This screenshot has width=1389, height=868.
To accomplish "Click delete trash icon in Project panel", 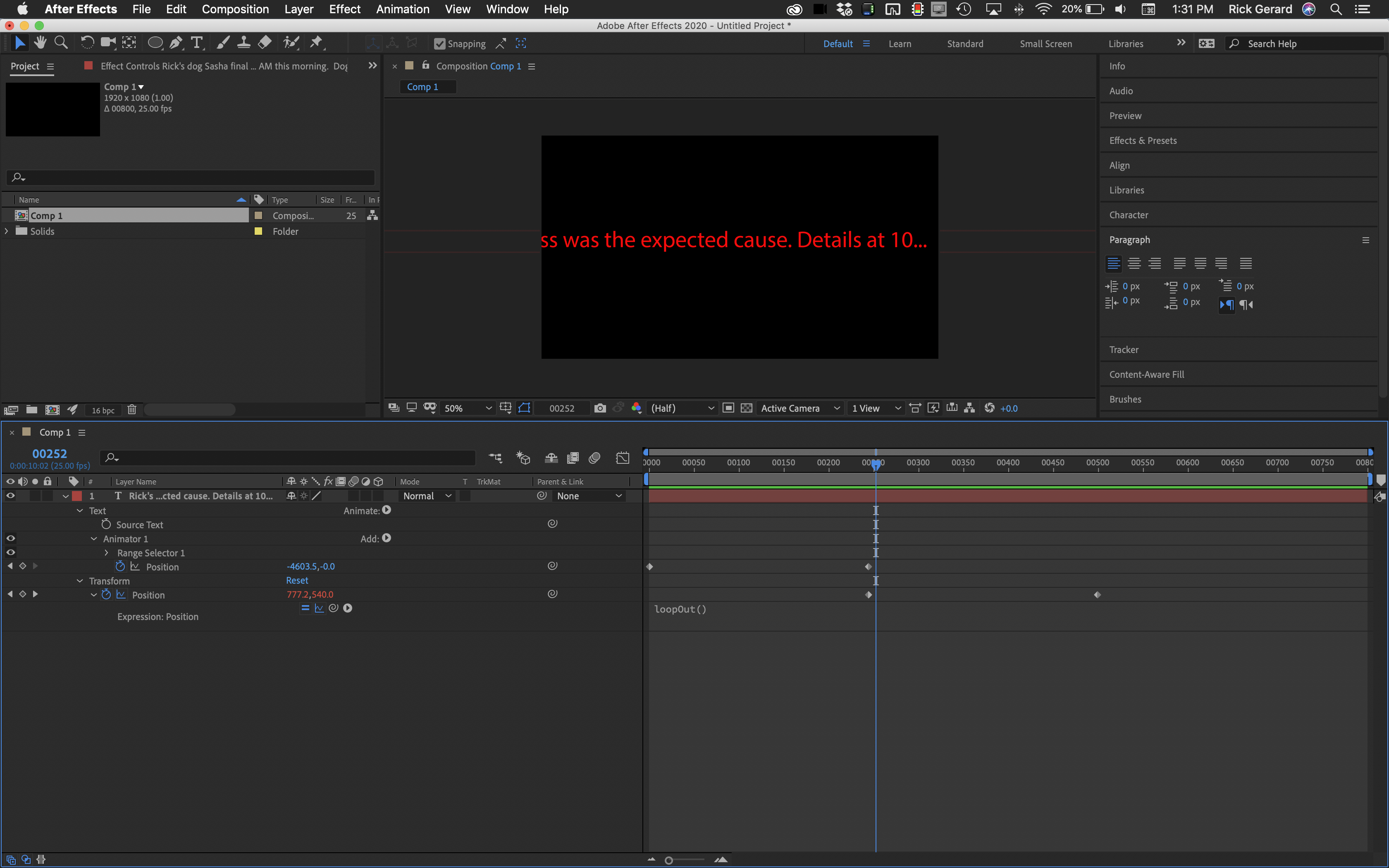I will point(131,410).
